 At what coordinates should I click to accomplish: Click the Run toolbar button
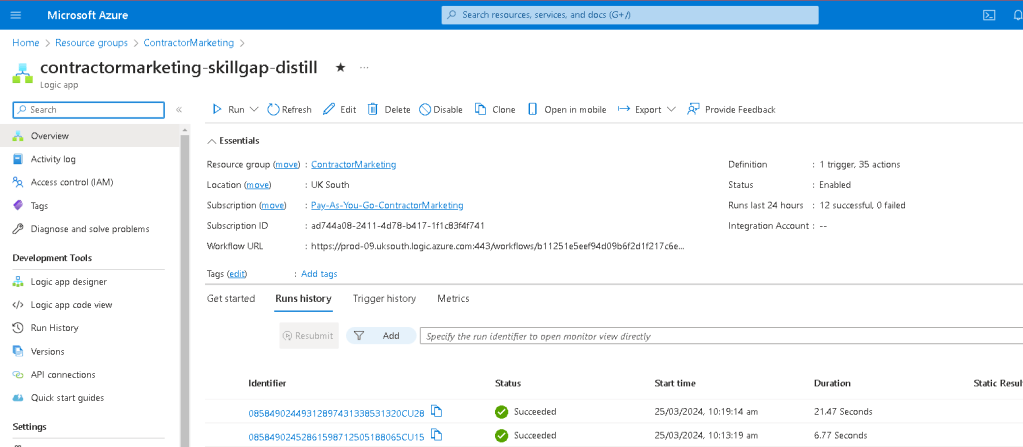[229, 110]
